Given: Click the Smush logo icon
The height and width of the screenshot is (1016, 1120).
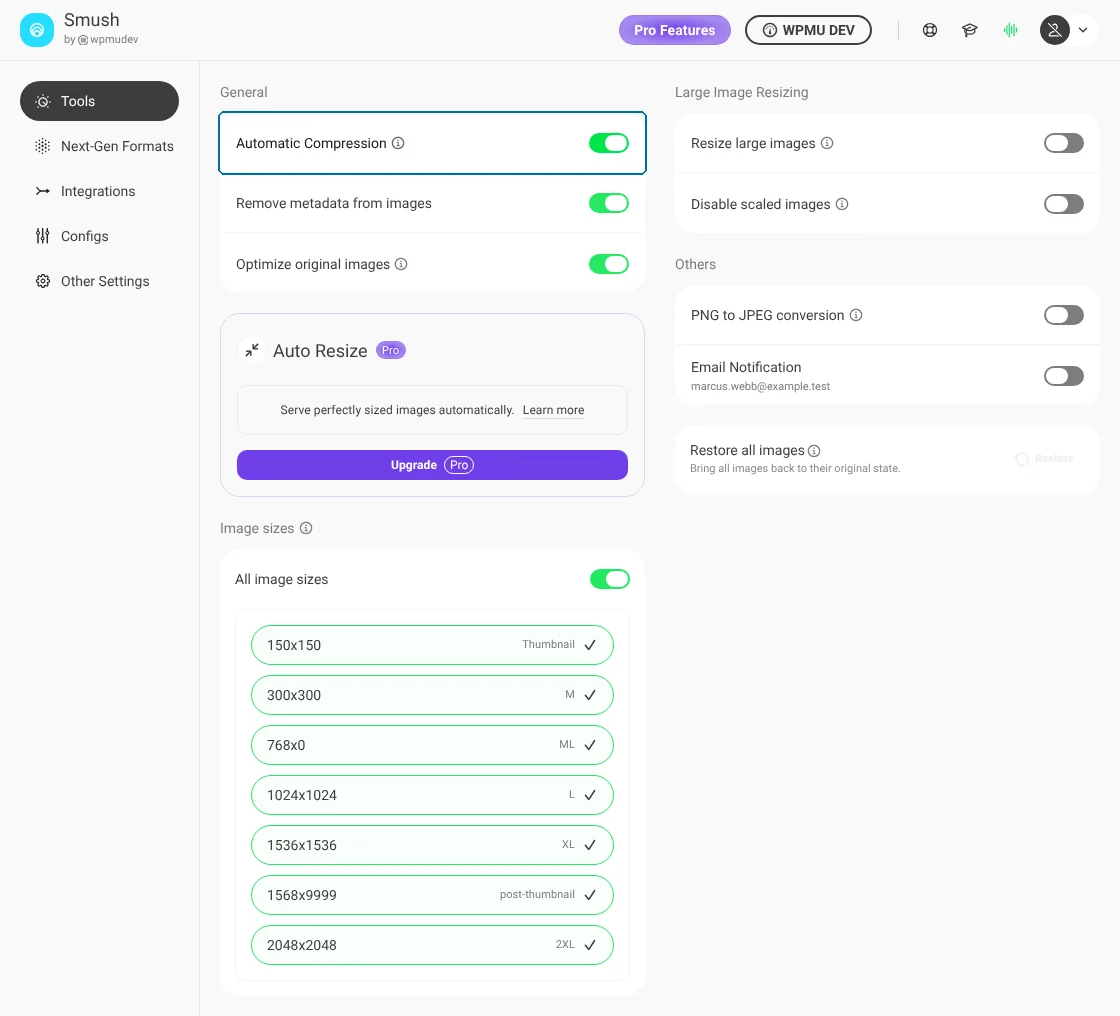Looking at the screenshot, I should [x=36, y=30].
